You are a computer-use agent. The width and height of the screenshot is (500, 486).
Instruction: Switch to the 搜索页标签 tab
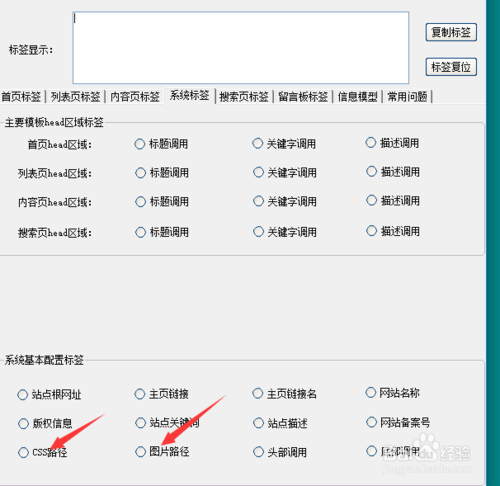point(244,97)
